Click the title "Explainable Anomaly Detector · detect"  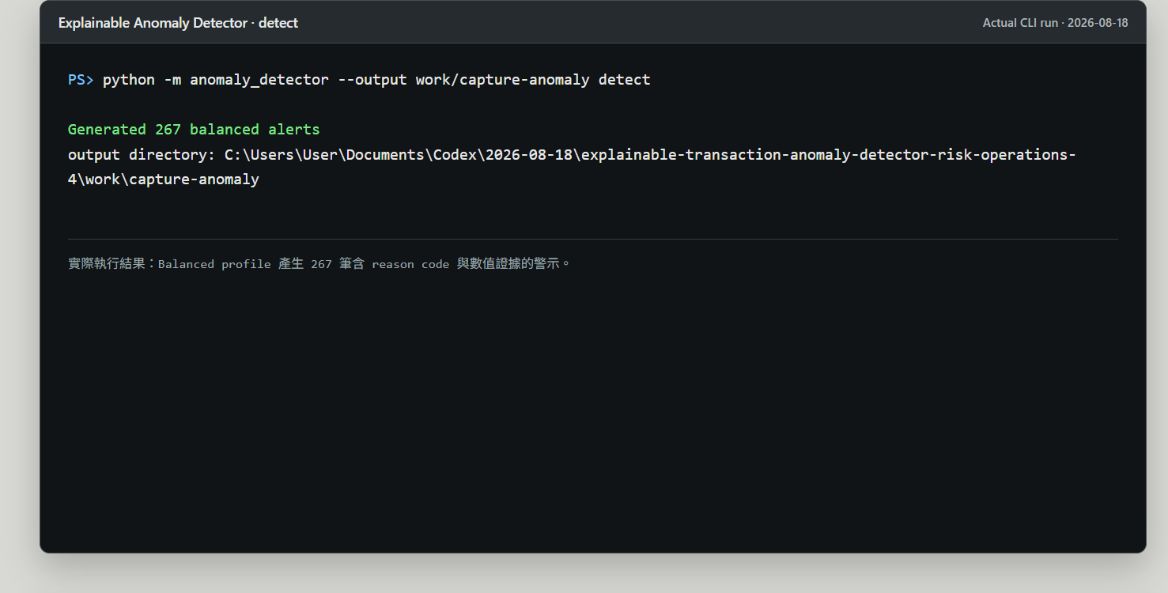(178, 23)
